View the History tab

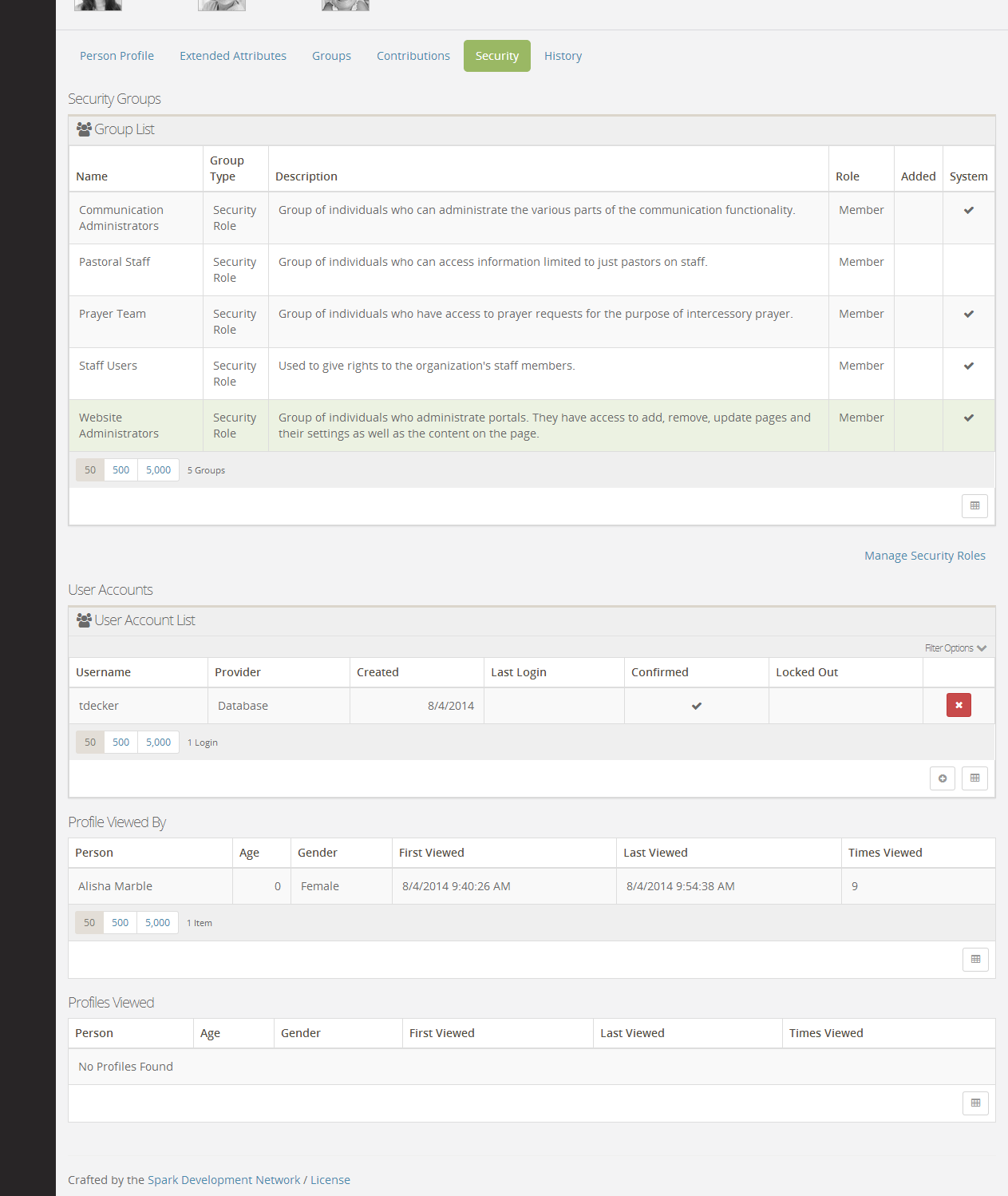[563, 56]
